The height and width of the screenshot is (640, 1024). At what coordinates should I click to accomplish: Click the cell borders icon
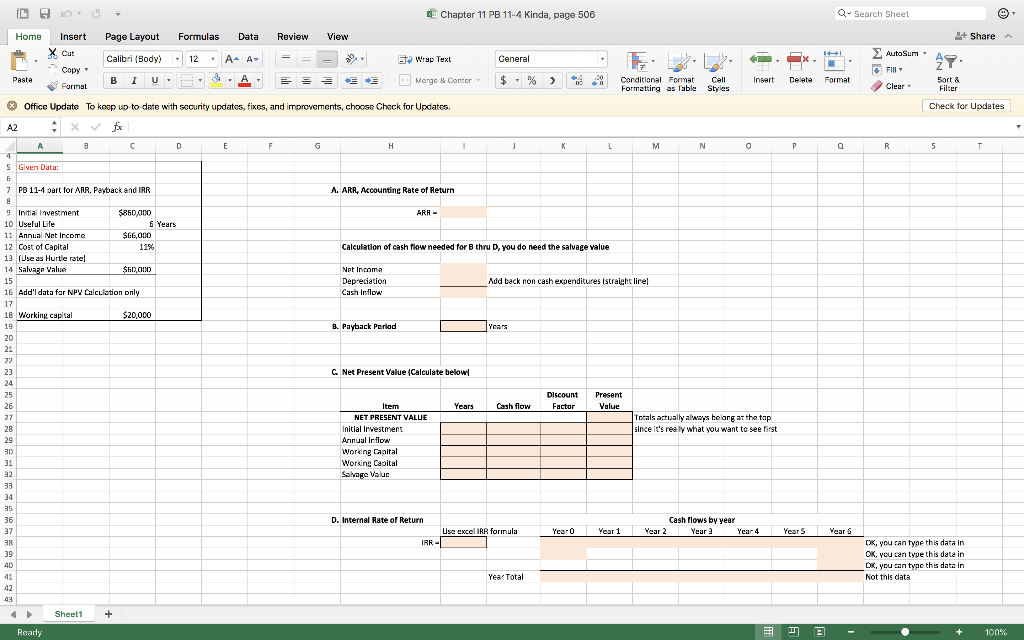pos(187,80)
